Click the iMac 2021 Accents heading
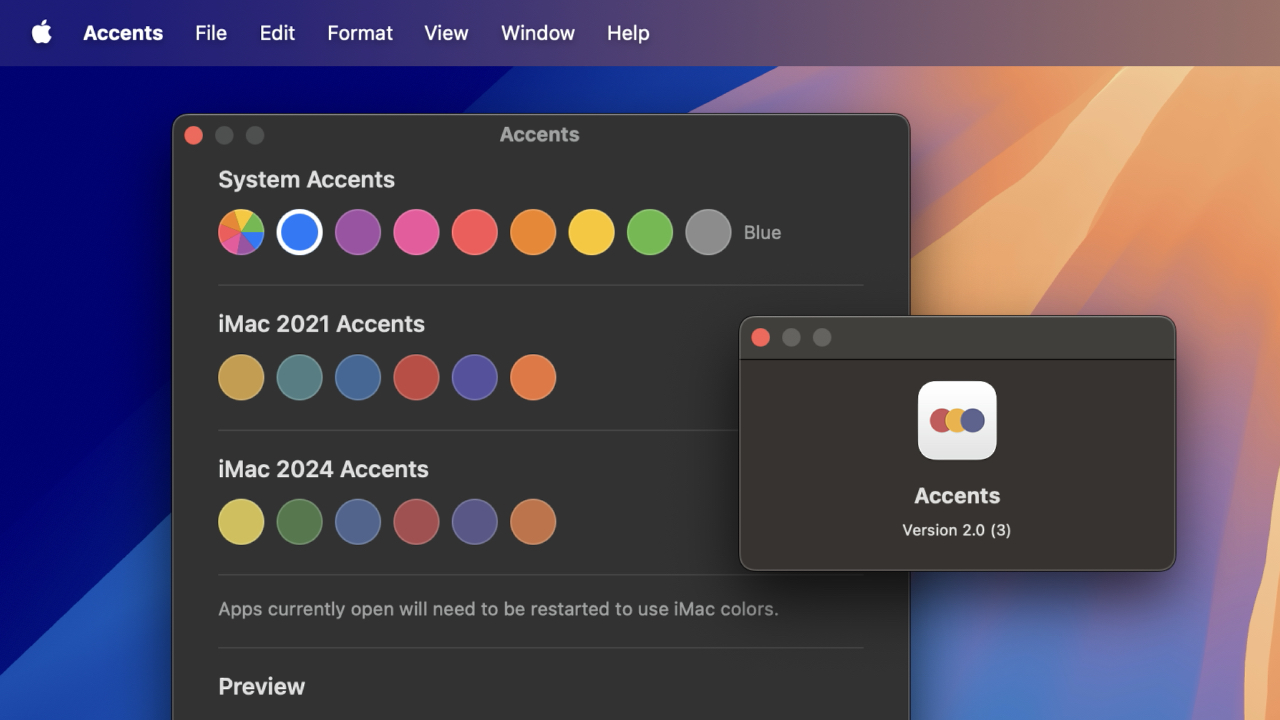 pos(321,324)
